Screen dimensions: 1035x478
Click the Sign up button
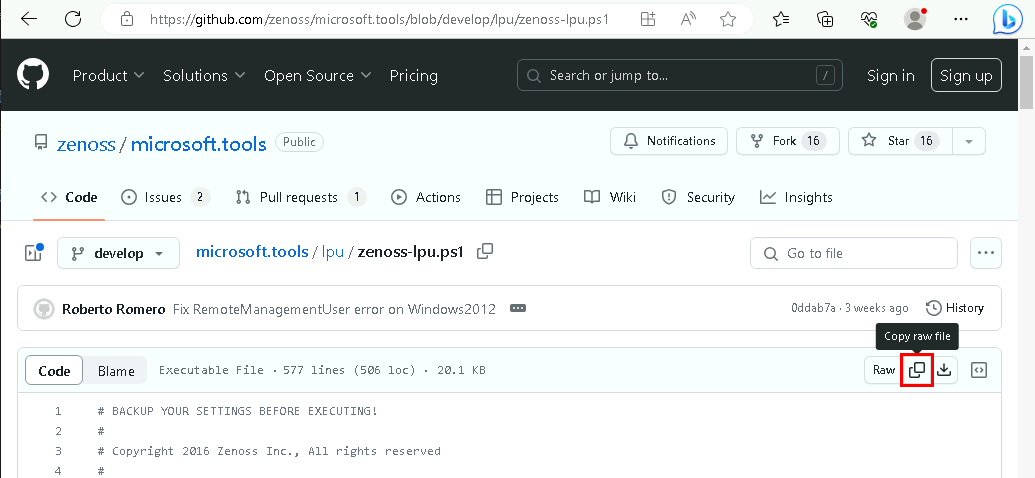966,76
